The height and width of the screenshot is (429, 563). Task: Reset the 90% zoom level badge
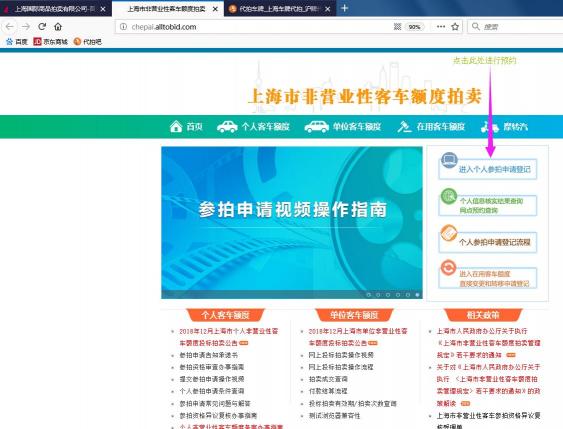click(x=414, y=27)
